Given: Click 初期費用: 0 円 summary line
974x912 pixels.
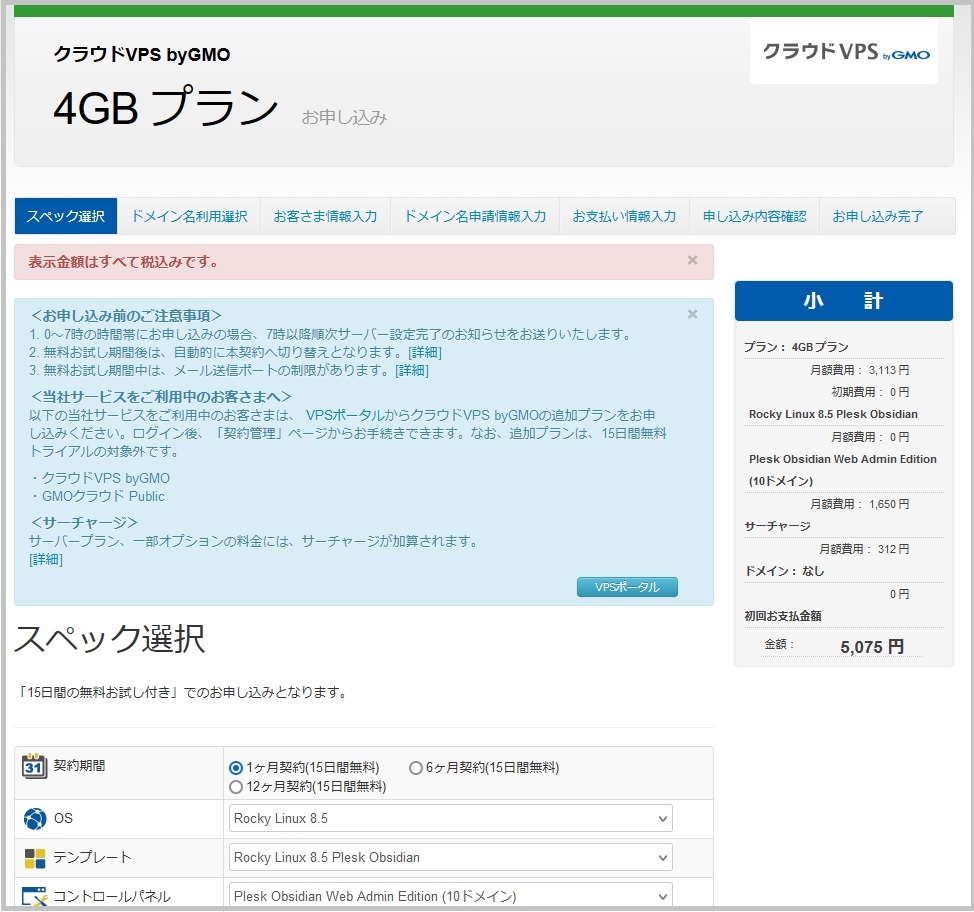Looking at the screenshot, I should pyautogui.click(x=870, y=393).
